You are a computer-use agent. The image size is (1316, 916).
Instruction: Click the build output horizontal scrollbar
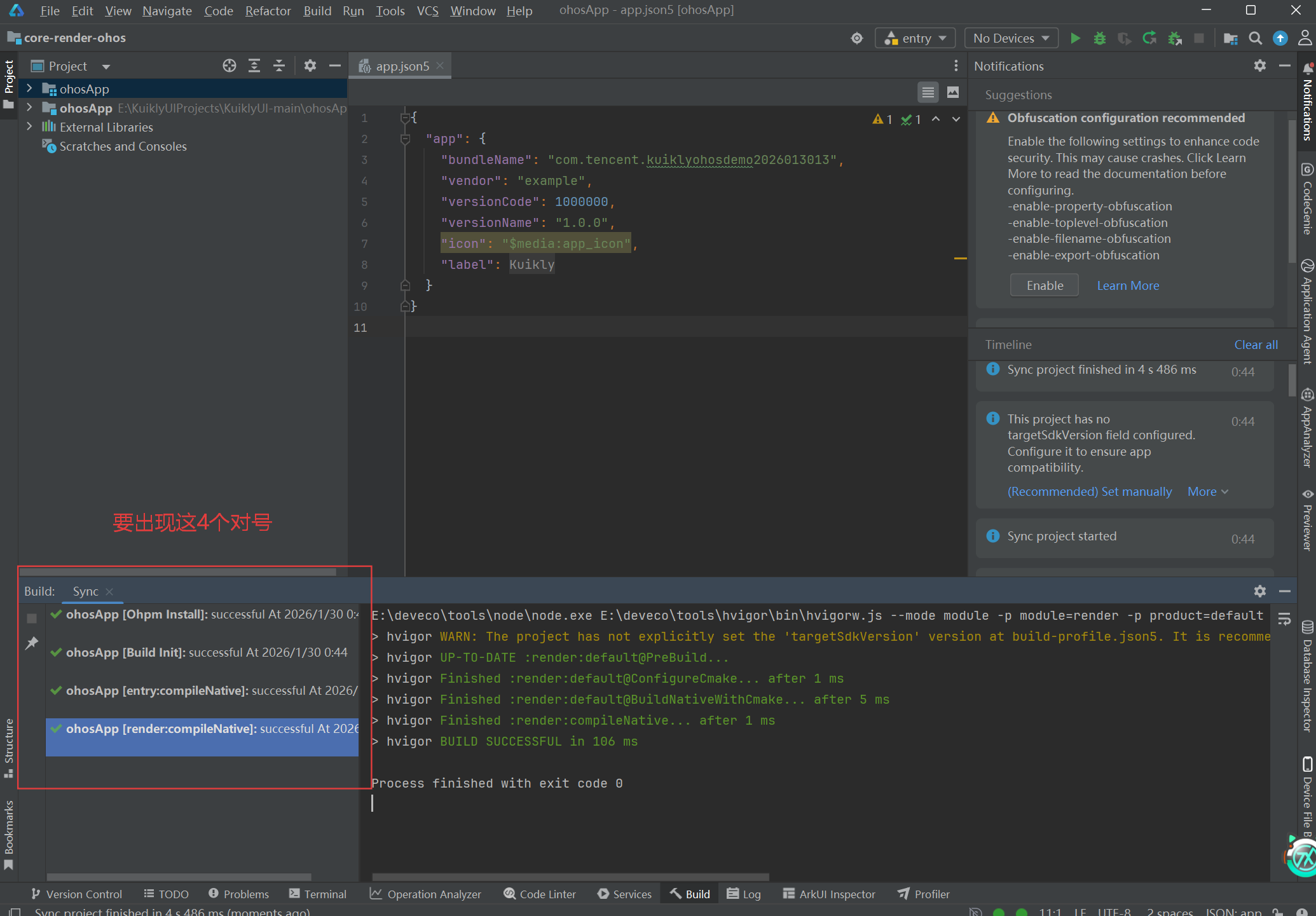[x=570, y=877]
